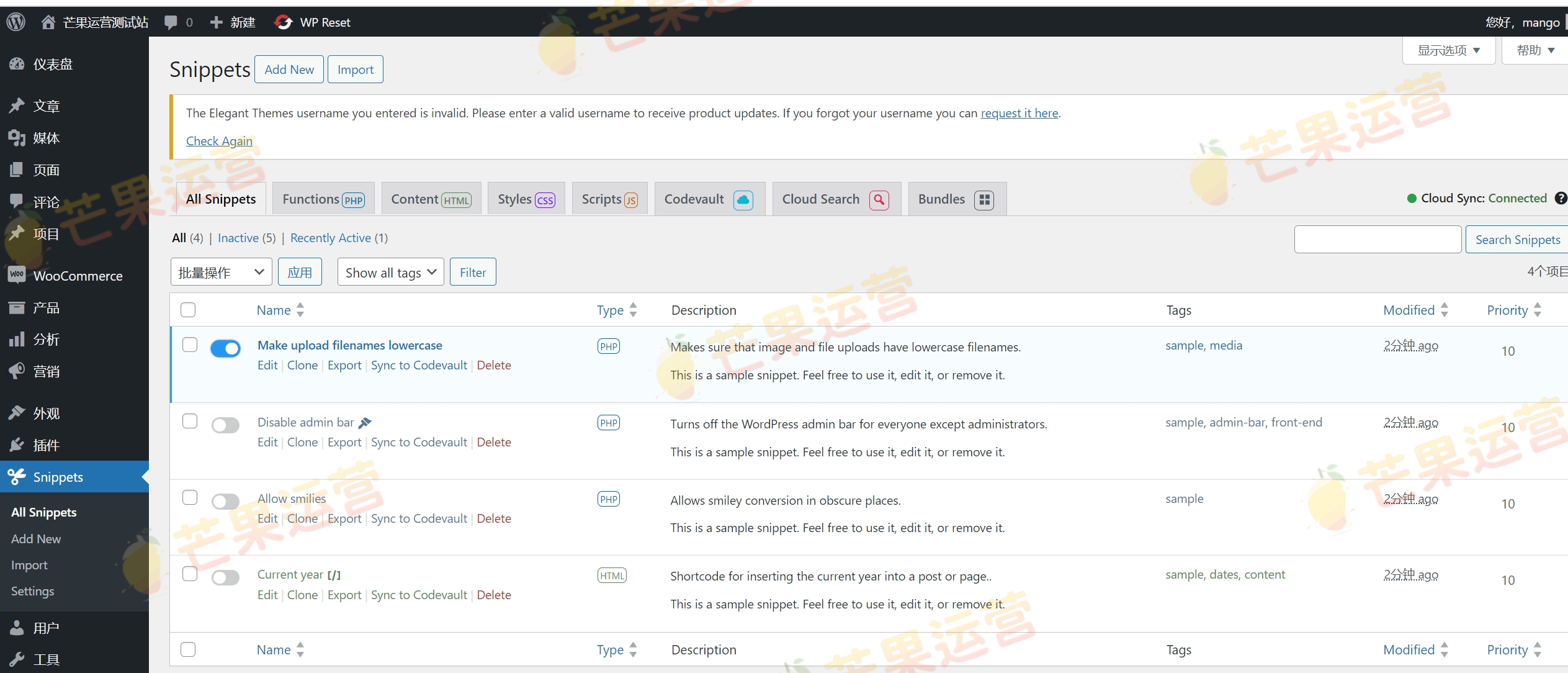Select the Snippets scissors icon in sidebar

(17, 477)
